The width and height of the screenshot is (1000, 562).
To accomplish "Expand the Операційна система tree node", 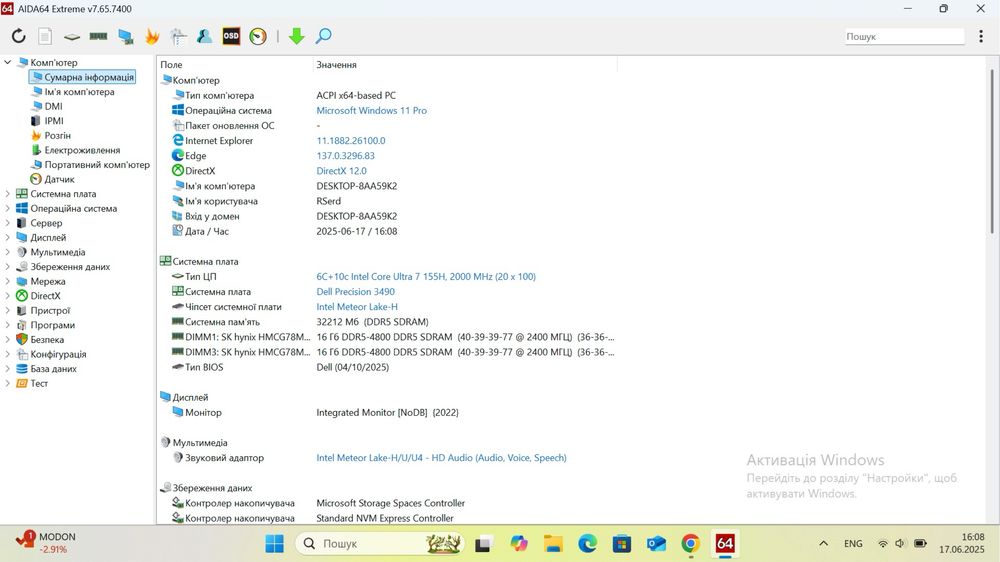I will click(8, 209).
